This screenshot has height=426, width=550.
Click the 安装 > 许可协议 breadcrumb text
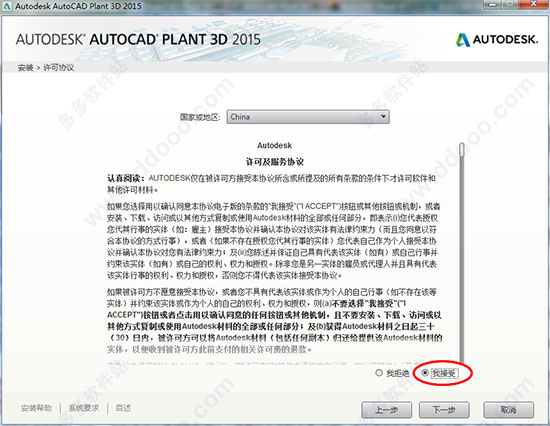point(46,68)
